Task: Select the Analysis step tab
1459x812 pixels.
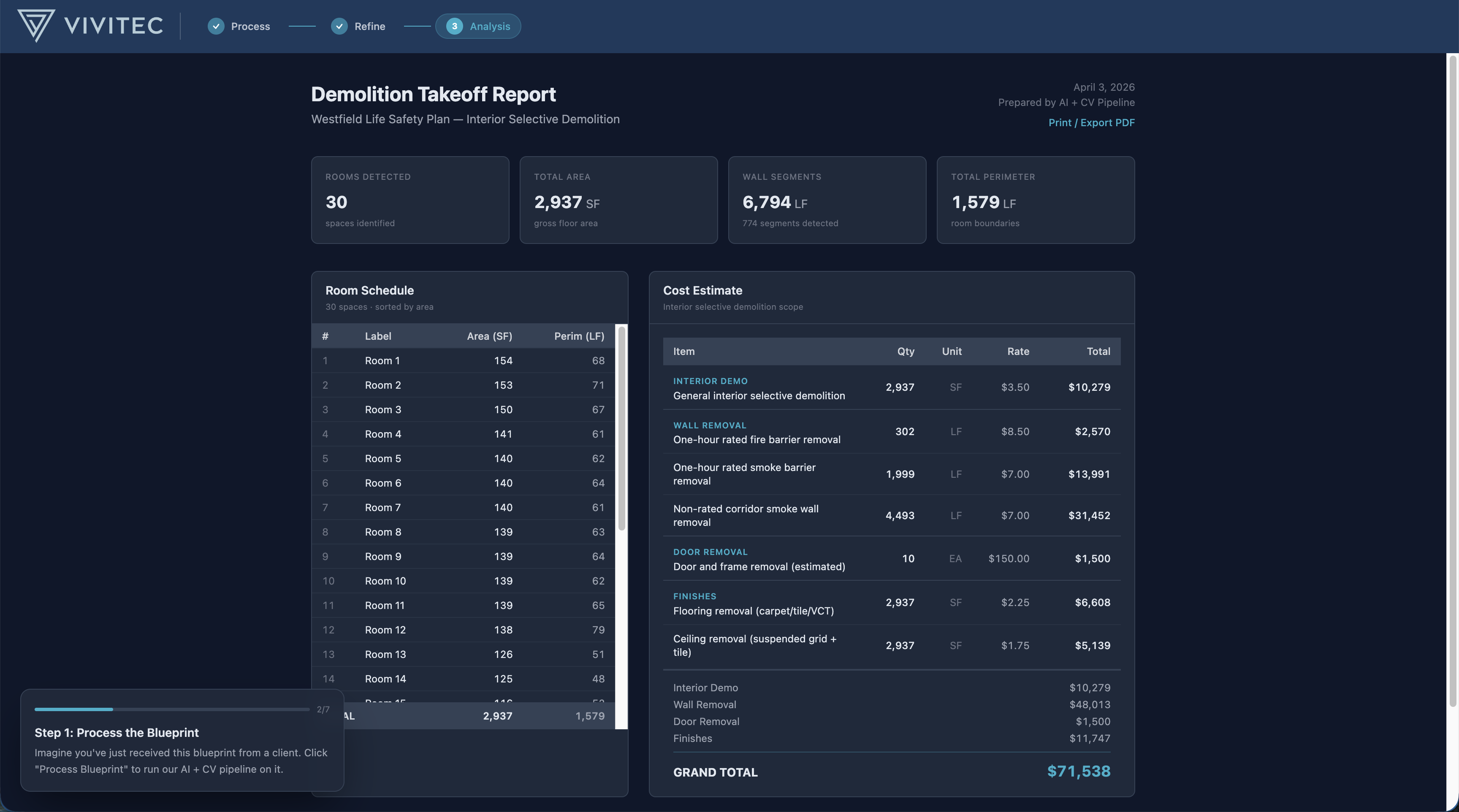Action: (478, 26)
